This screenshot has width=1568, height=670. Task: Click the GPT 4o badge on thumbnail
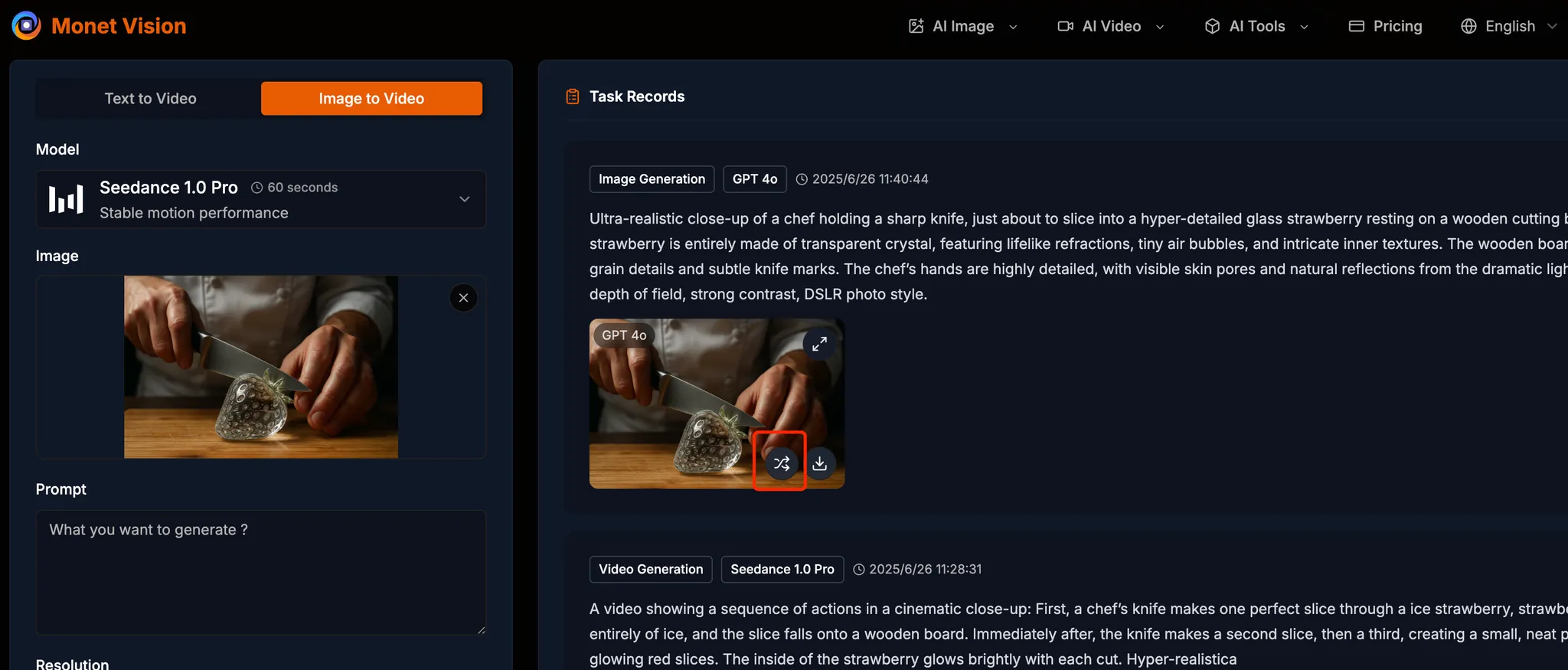coord(624,335)
